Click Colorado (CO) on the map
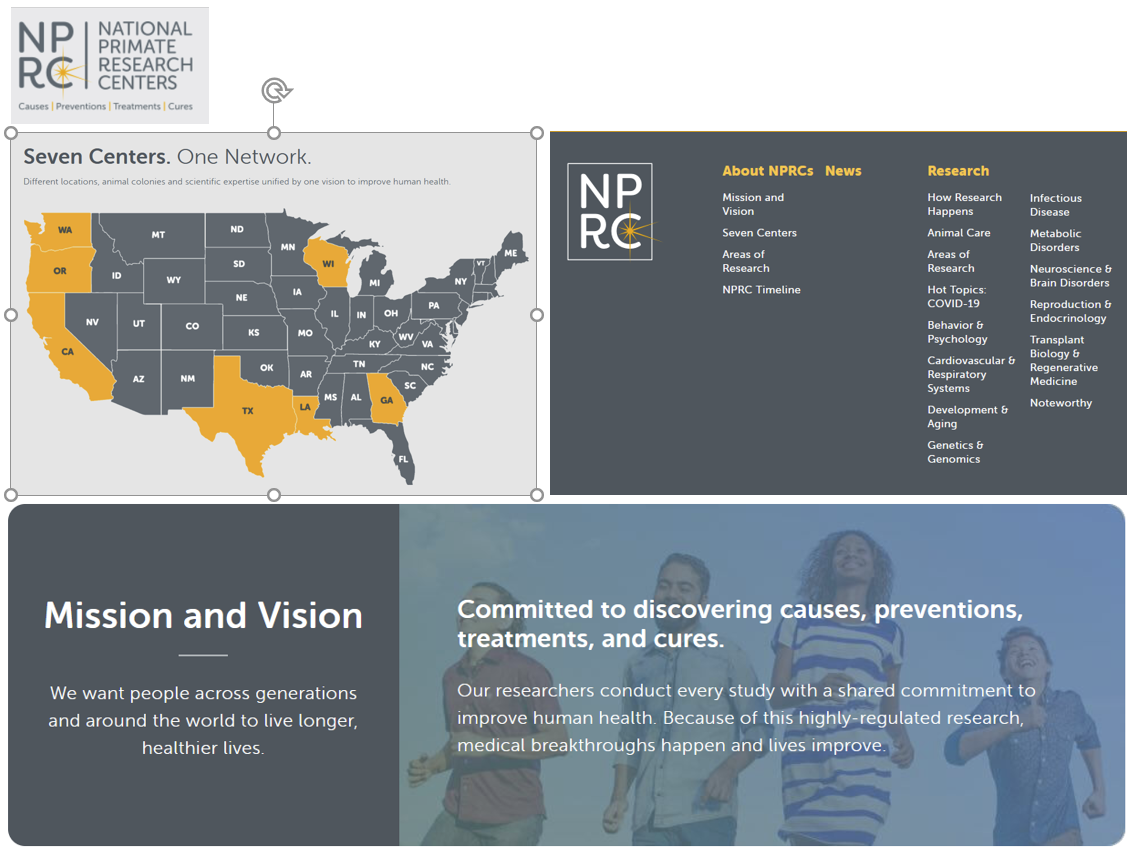This screenshot has height=853, width=1132. pyautogui.click(x=192, y=326)
